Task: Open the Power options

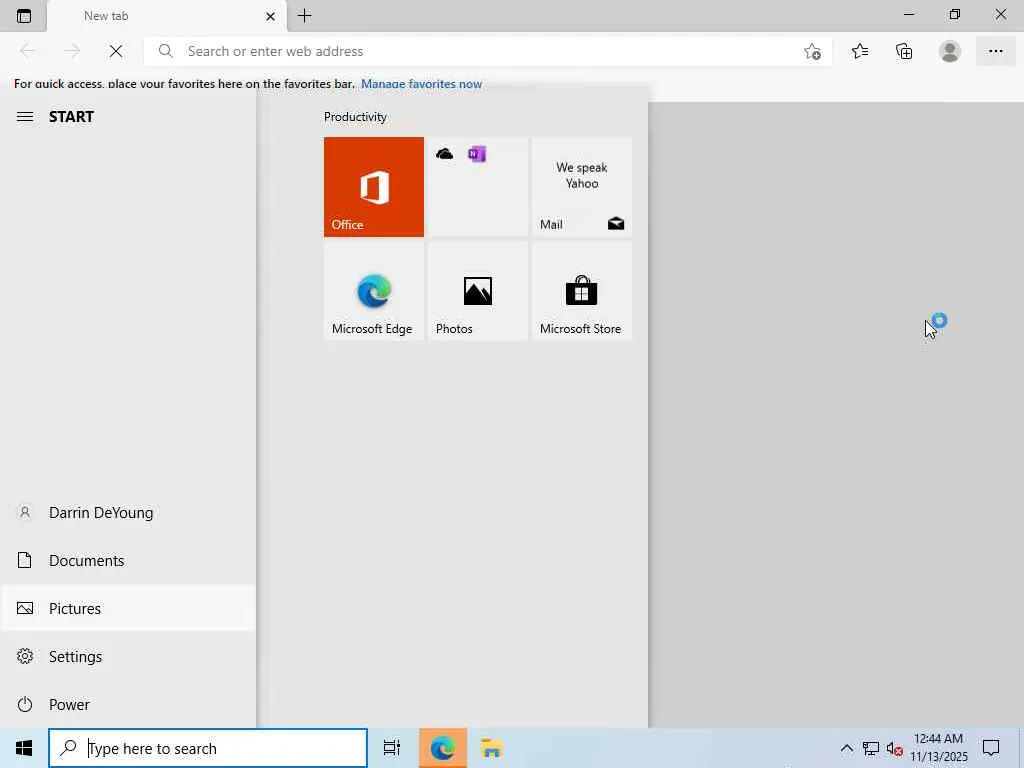Action: pyautogui.click(x=128, y=704)
